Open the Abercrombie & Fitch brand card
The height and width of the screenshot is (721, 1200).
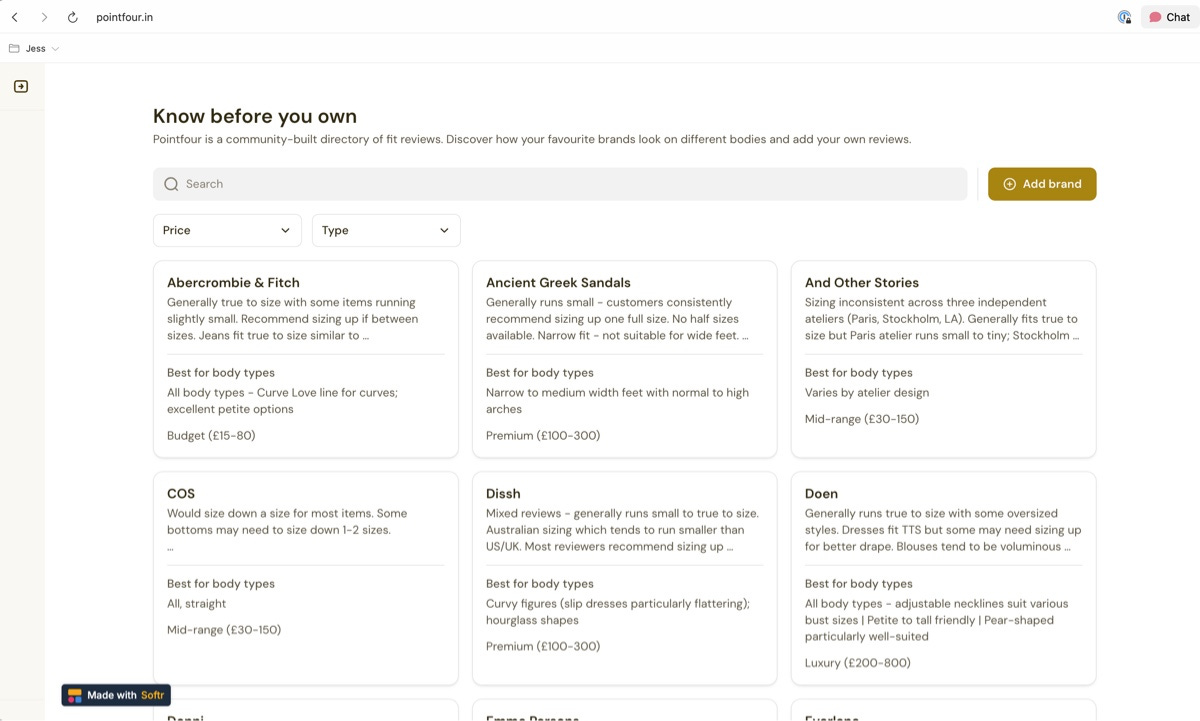click(x=306, y=360)
